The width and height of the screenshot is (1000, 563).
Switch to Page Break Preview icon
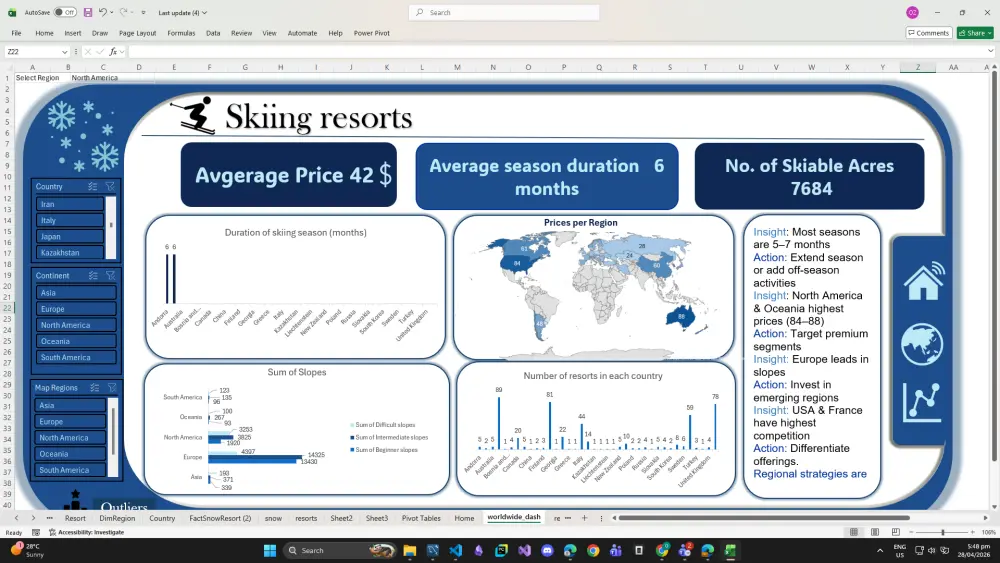click(896, 532)
